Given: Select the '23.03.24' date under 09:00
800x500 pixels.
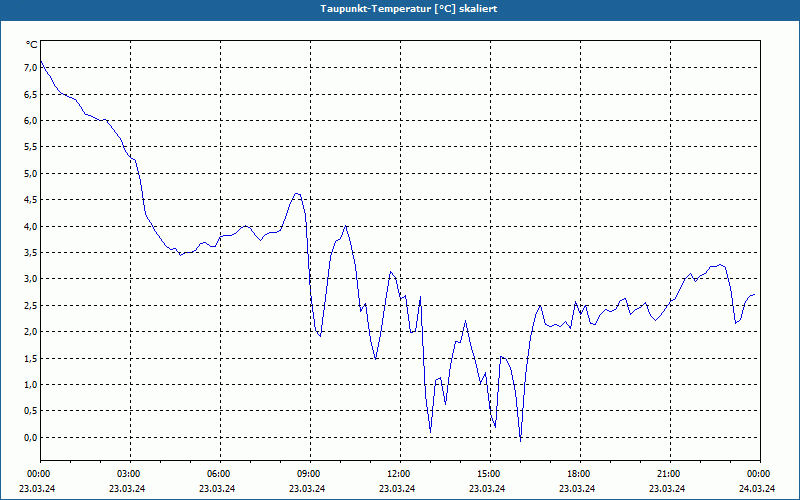Looking at the screenshot, I should tap(307, 488).
